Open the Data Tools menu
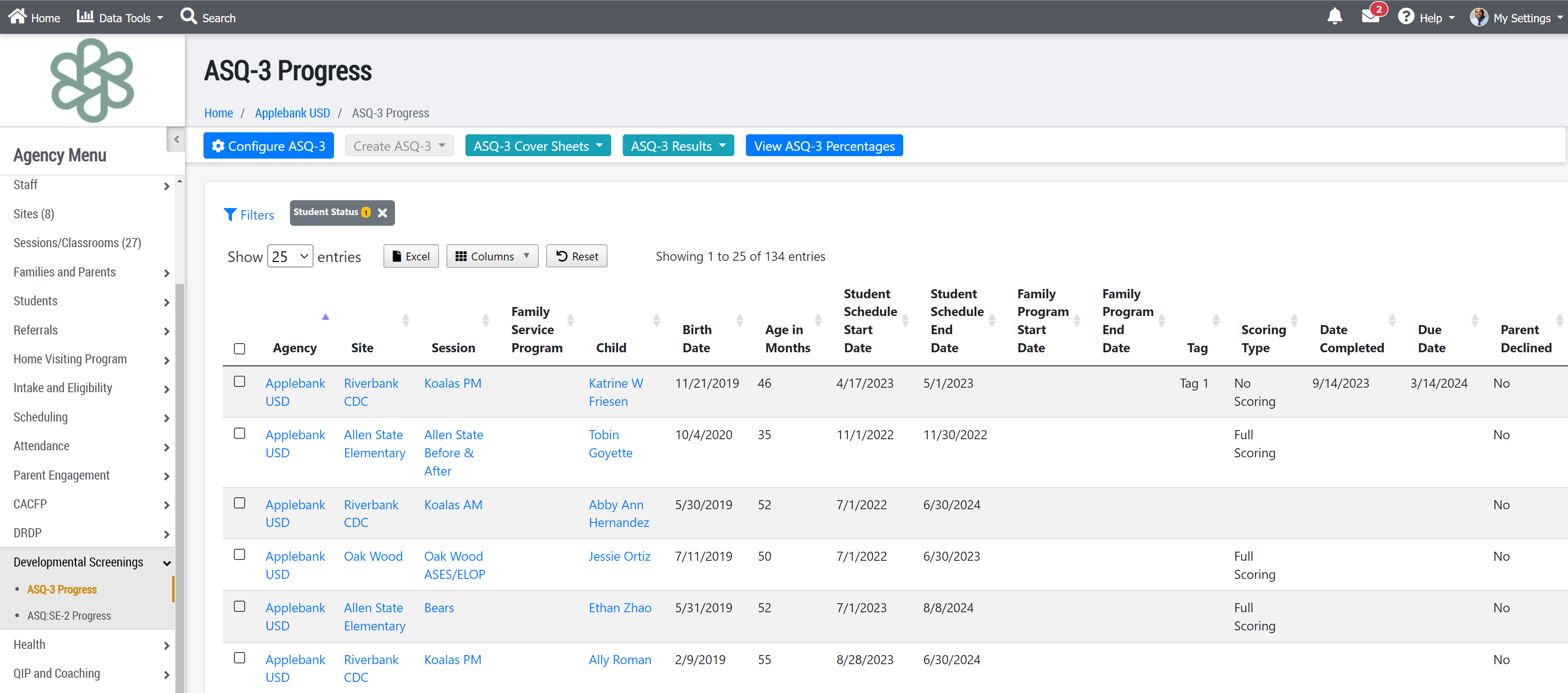Screen dimensions: 1568x693 coord(121,17)
